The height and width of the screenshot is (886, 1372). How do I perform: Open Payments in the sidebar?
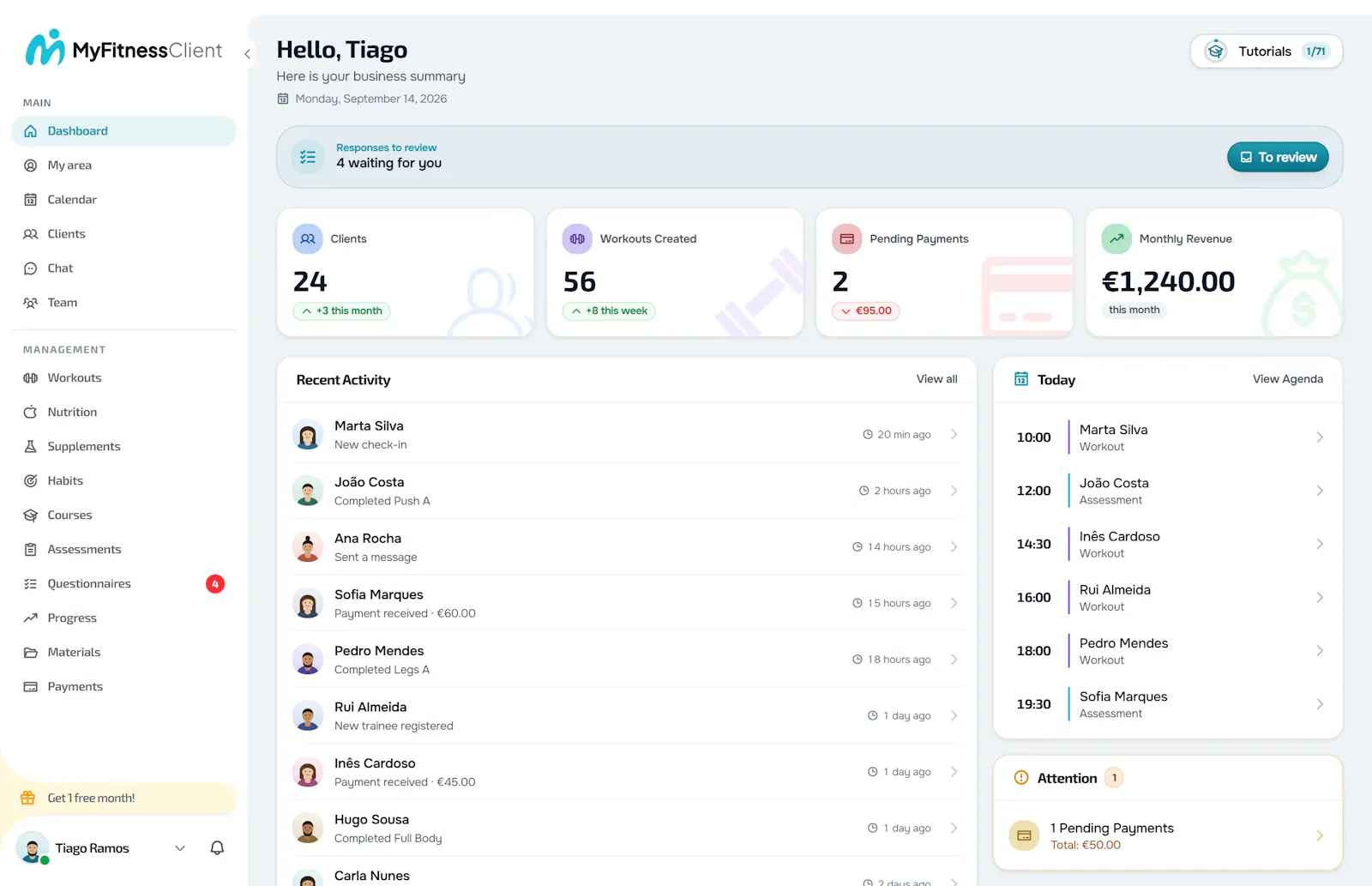tap(123, 687)
